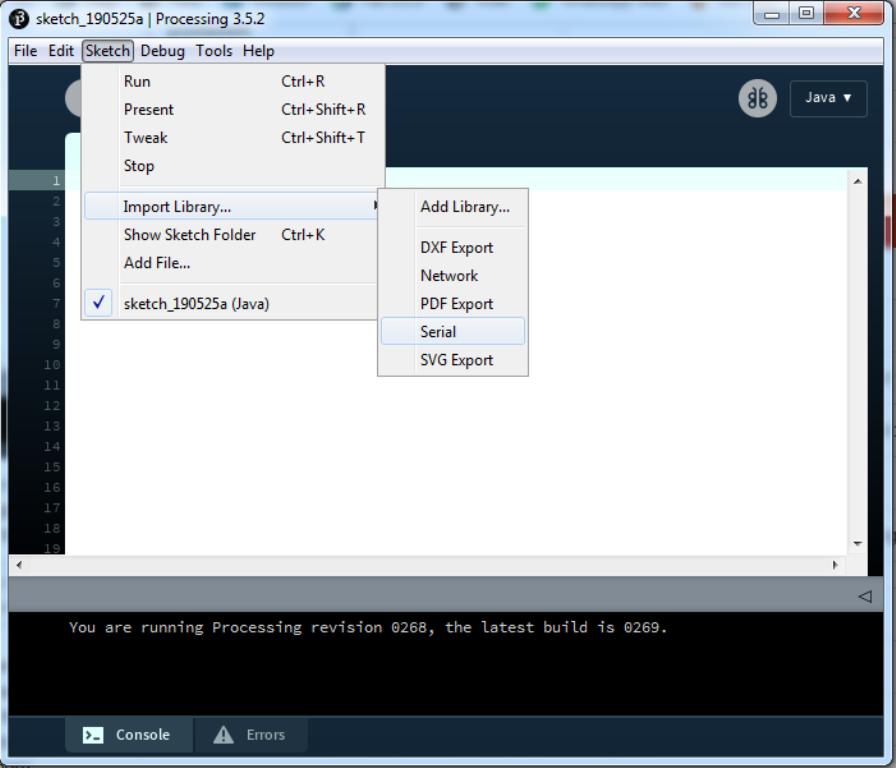Viewport: 896px width, 768px height.
Task: Maximize the Processing window
Action: [x=806, y=14]
